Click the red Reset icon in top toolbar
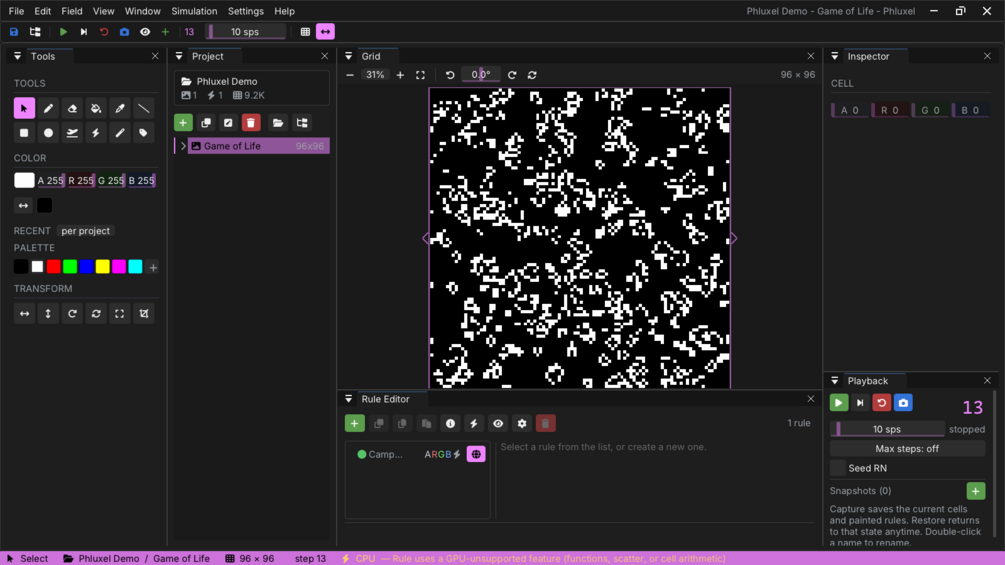 [x=104, y=31]
